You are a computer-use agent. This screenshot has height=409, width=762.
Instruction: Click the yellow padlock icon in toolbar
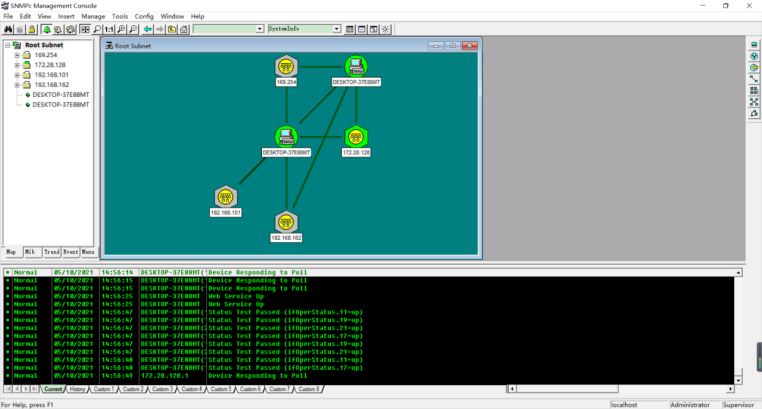(32, 29)
